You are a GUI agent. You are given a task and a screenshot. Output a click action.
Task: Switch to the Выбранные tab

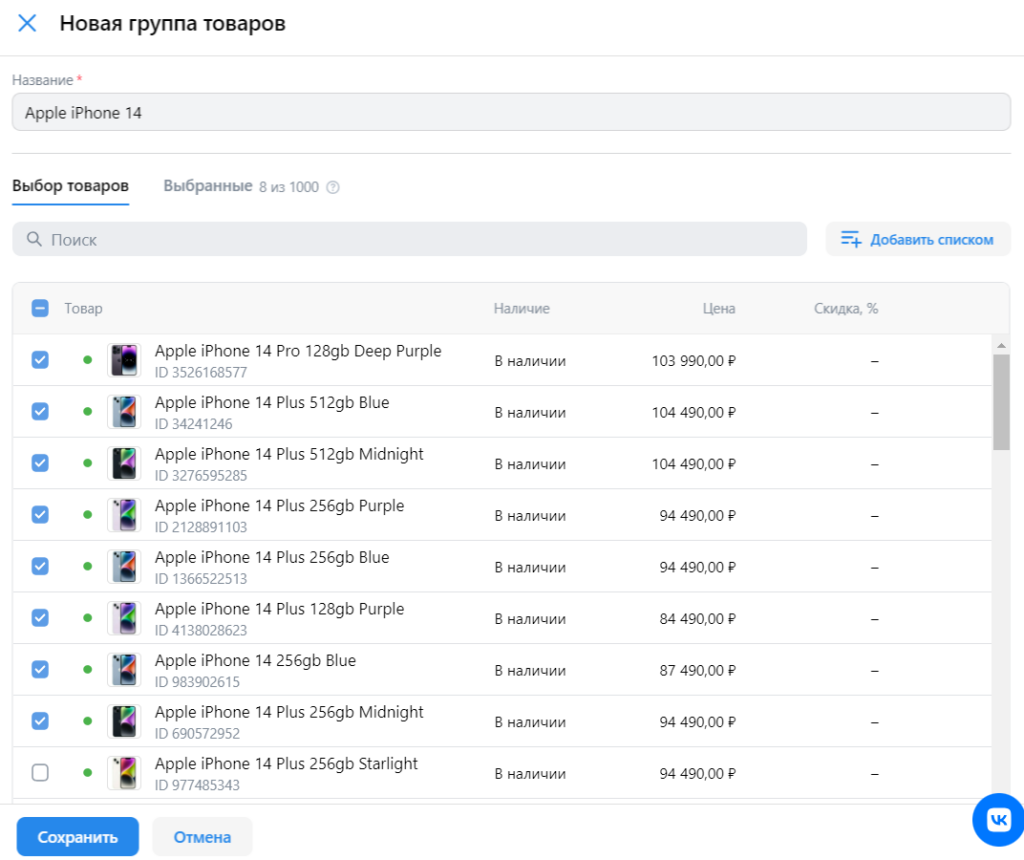point(208,186)
